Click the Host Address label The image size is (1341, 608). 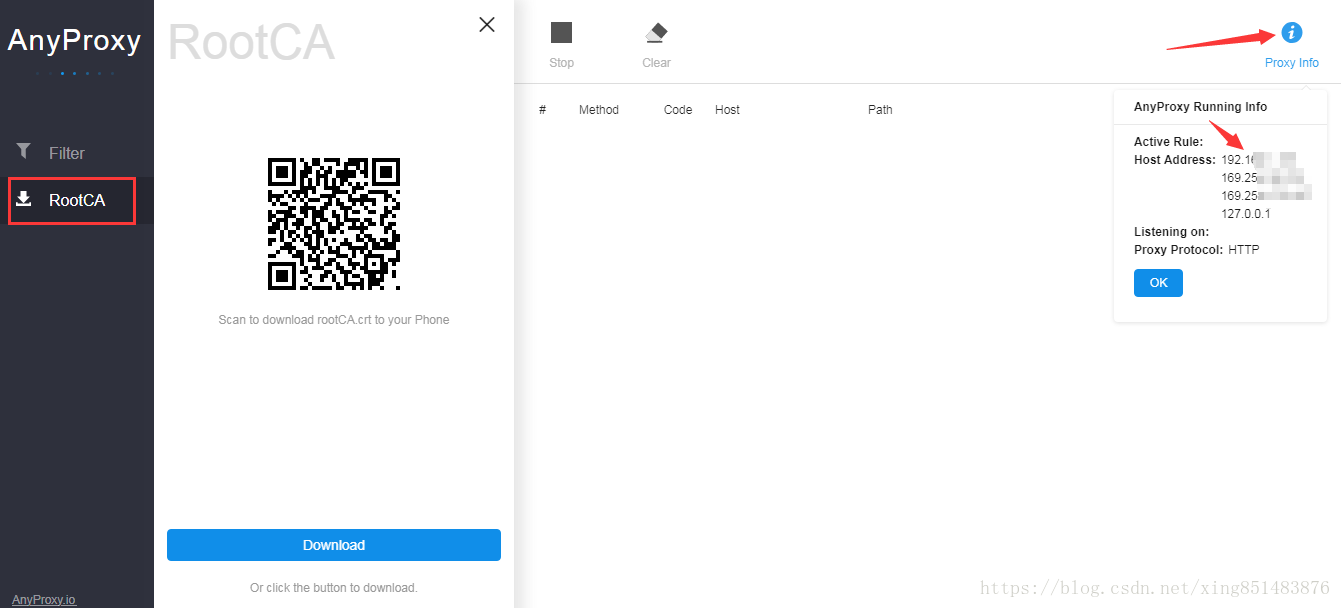pos(1175,160)
